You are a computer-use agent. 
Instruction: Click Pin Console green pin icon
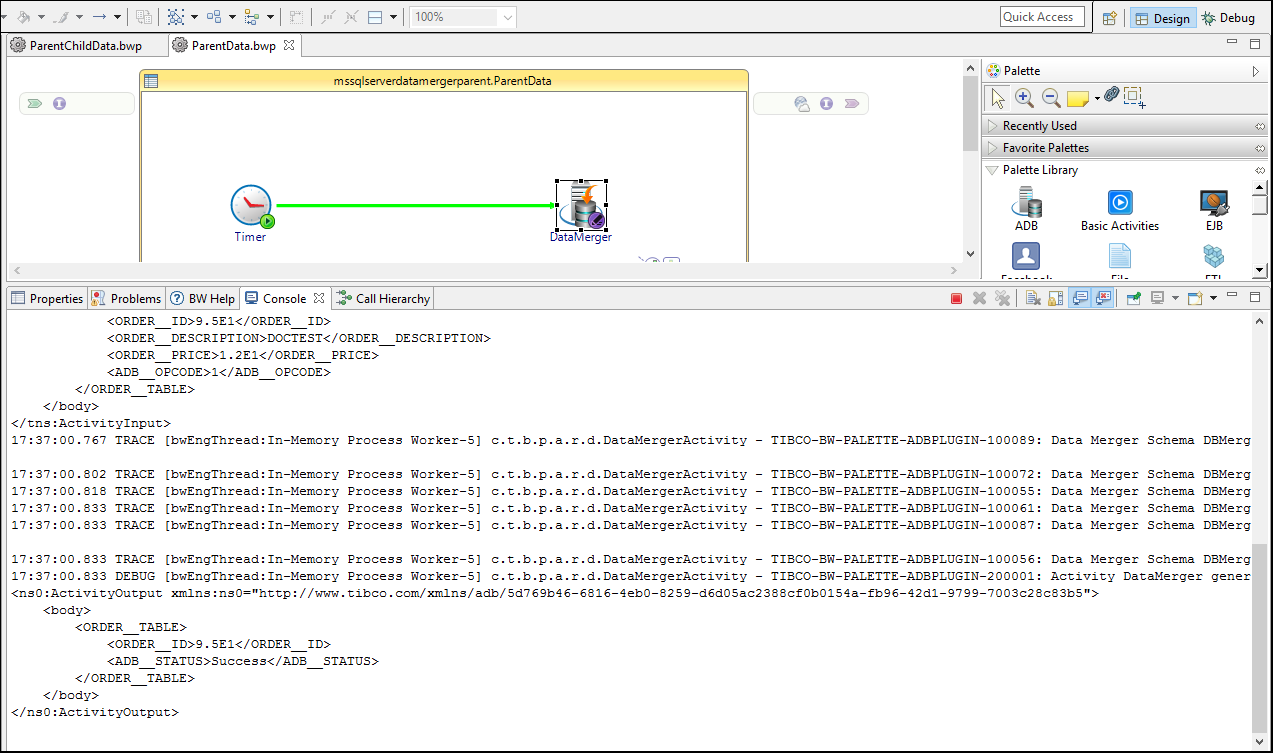pyautogui.click(x=1133, y=298)
